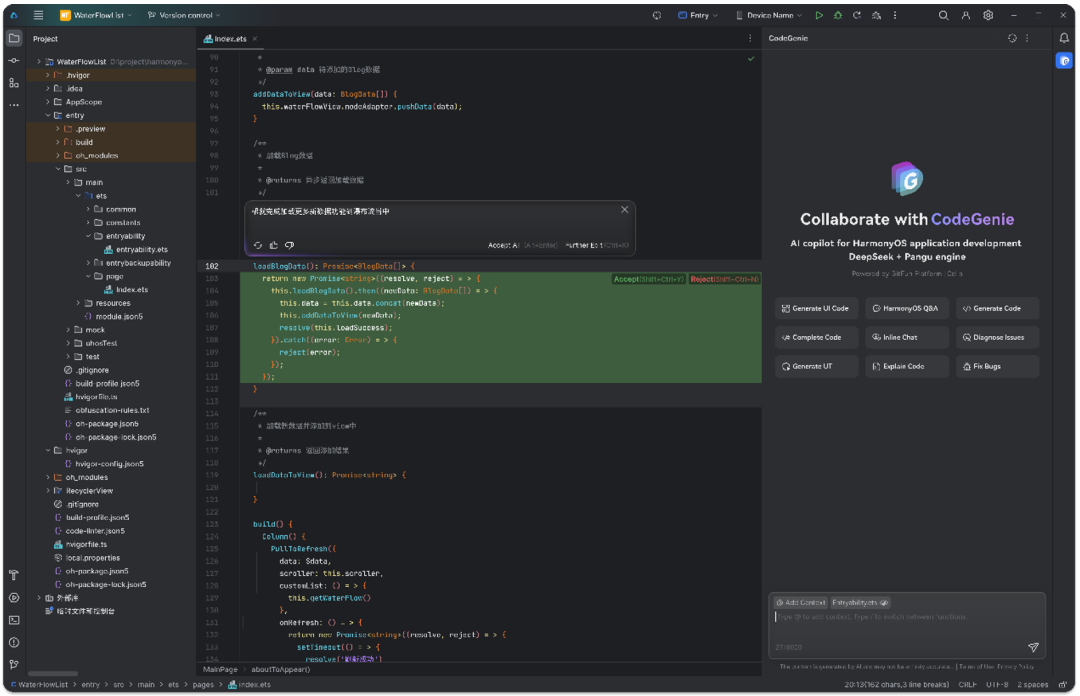This screenshot has width=1080, height=696.
Task: Close the Index.ets tab
Action: coord(254,39)
